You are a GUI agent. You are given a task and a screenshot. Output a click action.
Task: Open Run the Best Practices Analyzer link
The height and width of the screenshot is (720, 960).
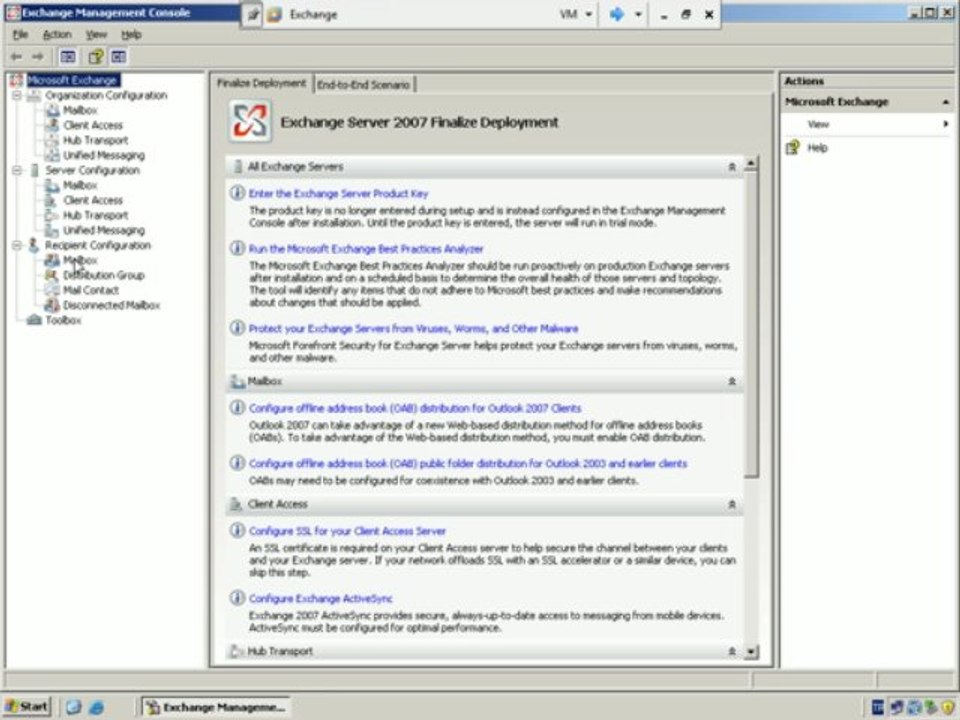(x=366, y=249)
